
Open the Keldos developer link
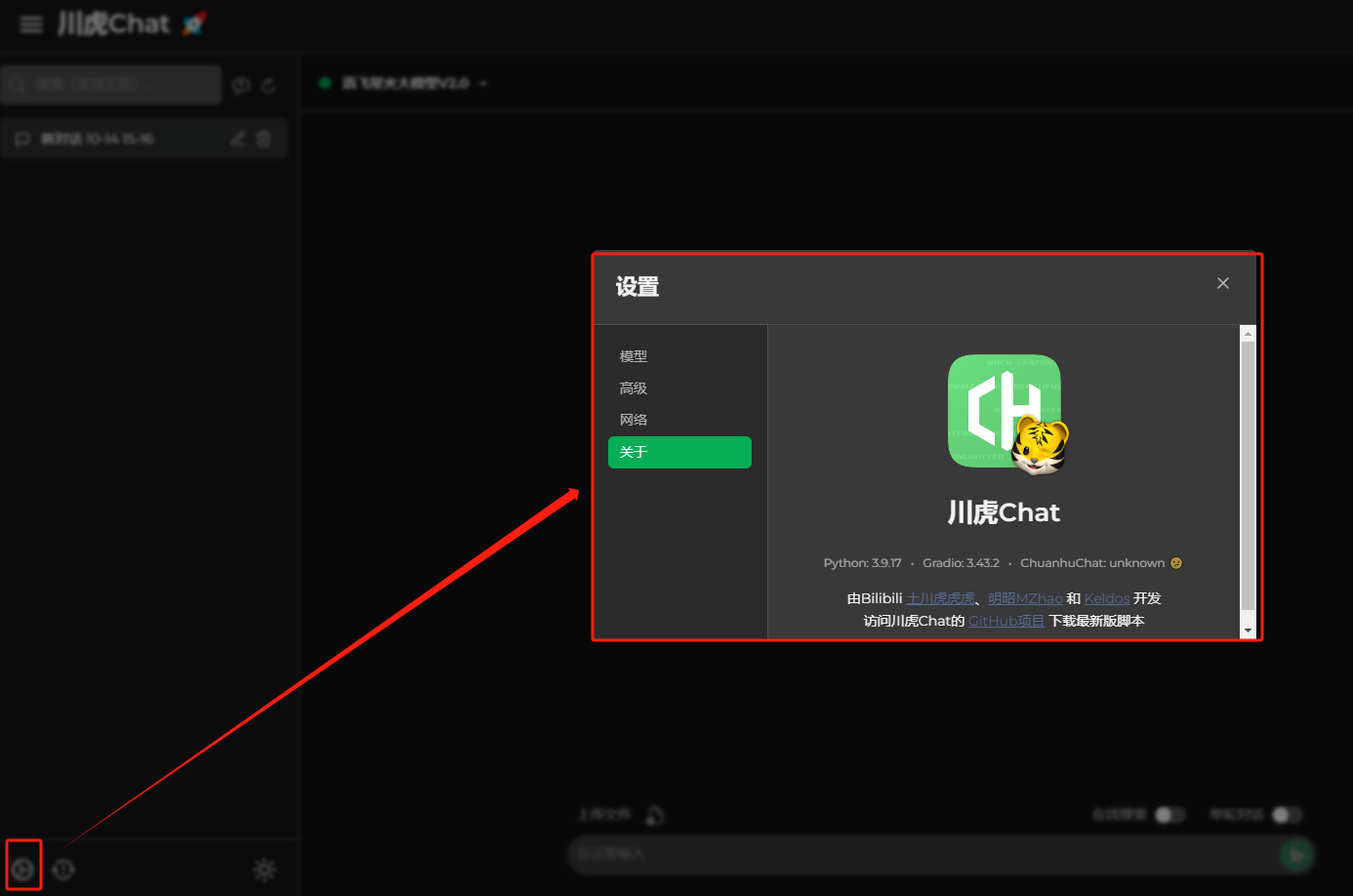[x=1107, y=598]
